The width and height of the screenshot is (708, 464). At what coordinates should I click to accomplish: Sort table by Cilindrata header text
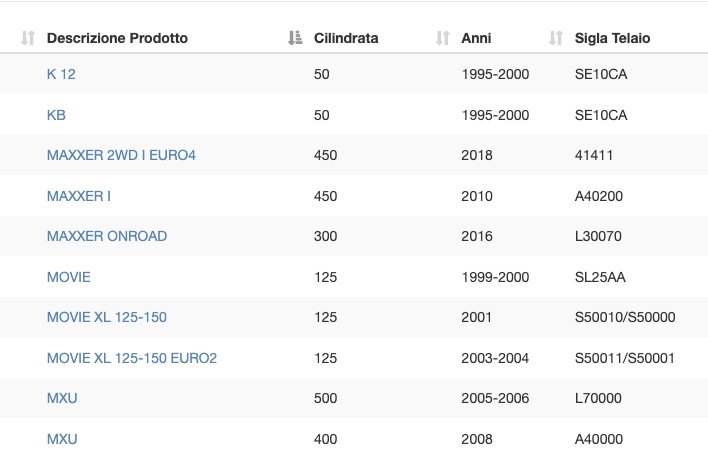(x=346, y=38)
